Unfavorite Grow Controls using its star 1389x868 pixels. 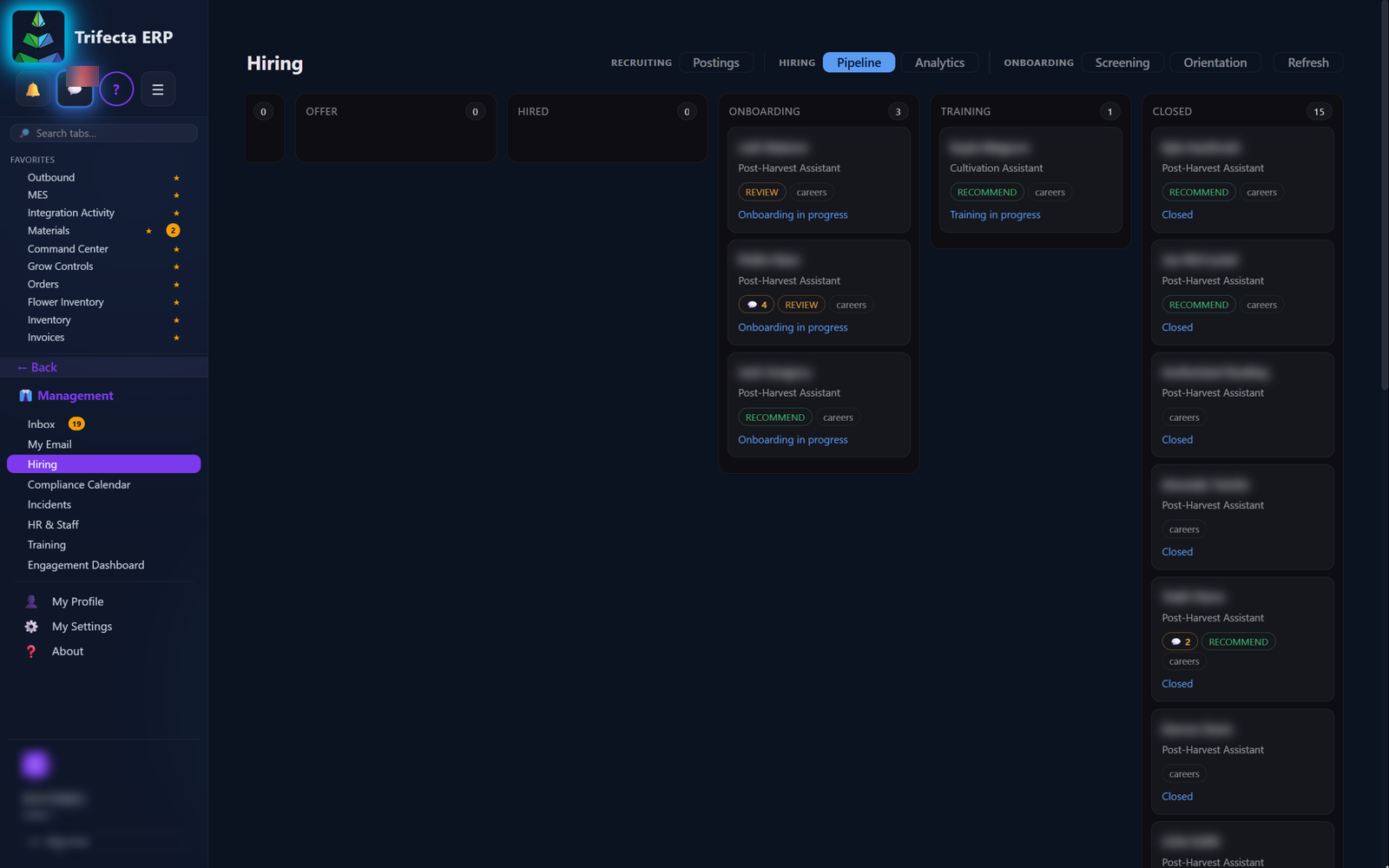176,267
